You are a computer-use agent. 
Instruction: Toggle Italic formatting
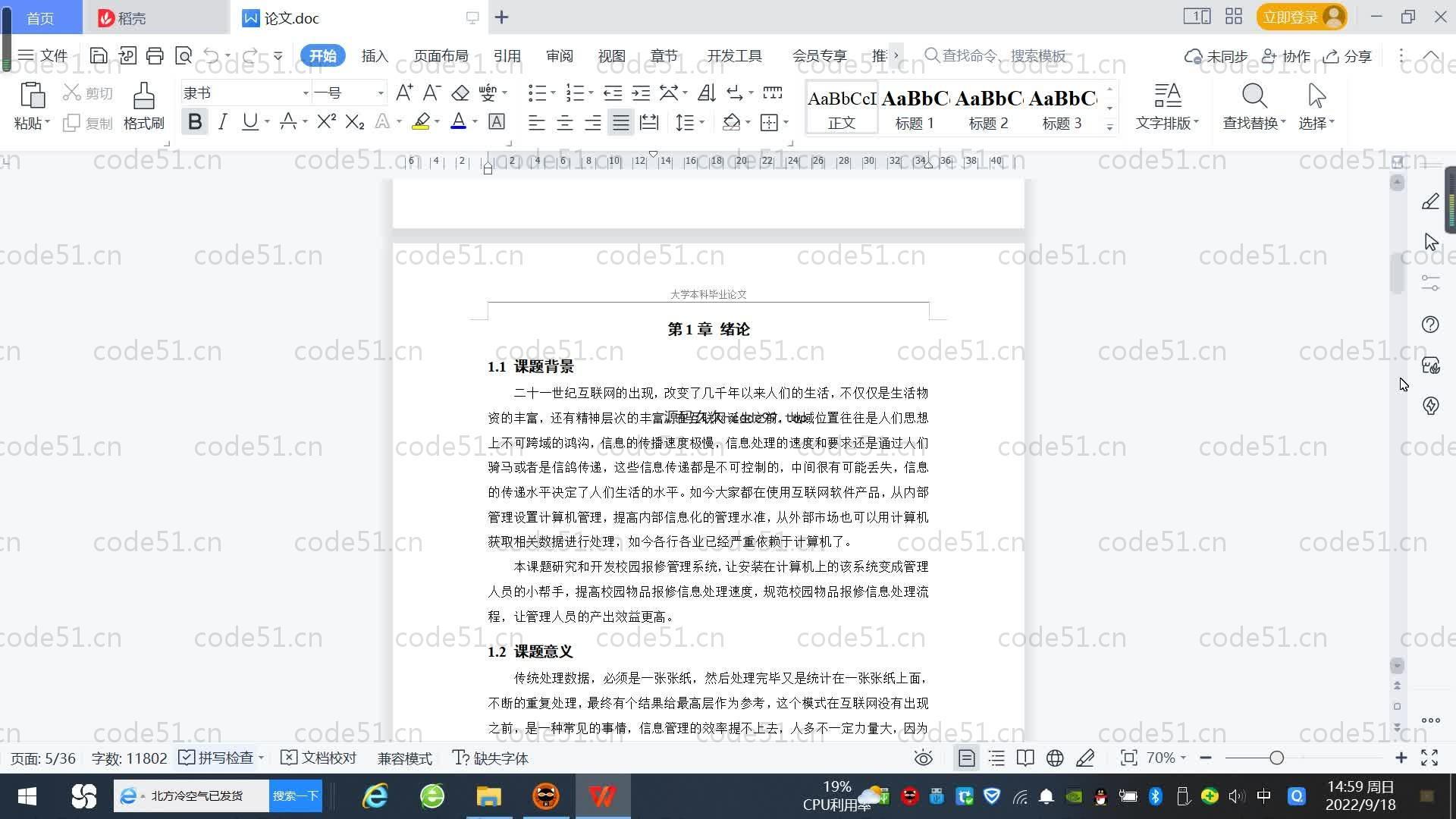[222, 121]
